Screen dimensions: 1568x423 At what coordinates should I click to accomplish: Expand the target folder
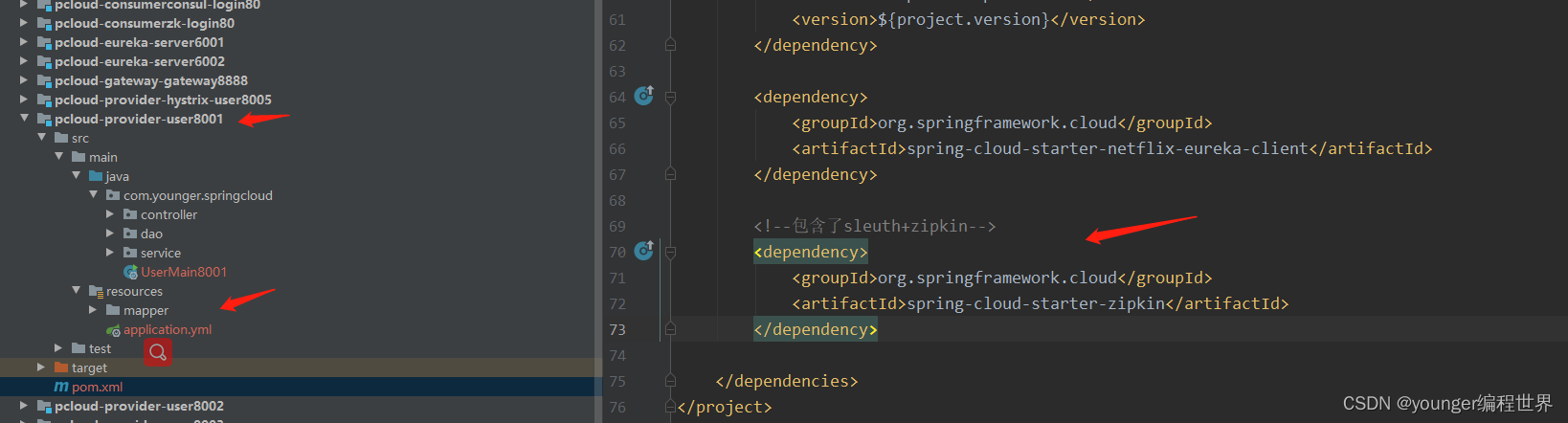tap(40, 367)
